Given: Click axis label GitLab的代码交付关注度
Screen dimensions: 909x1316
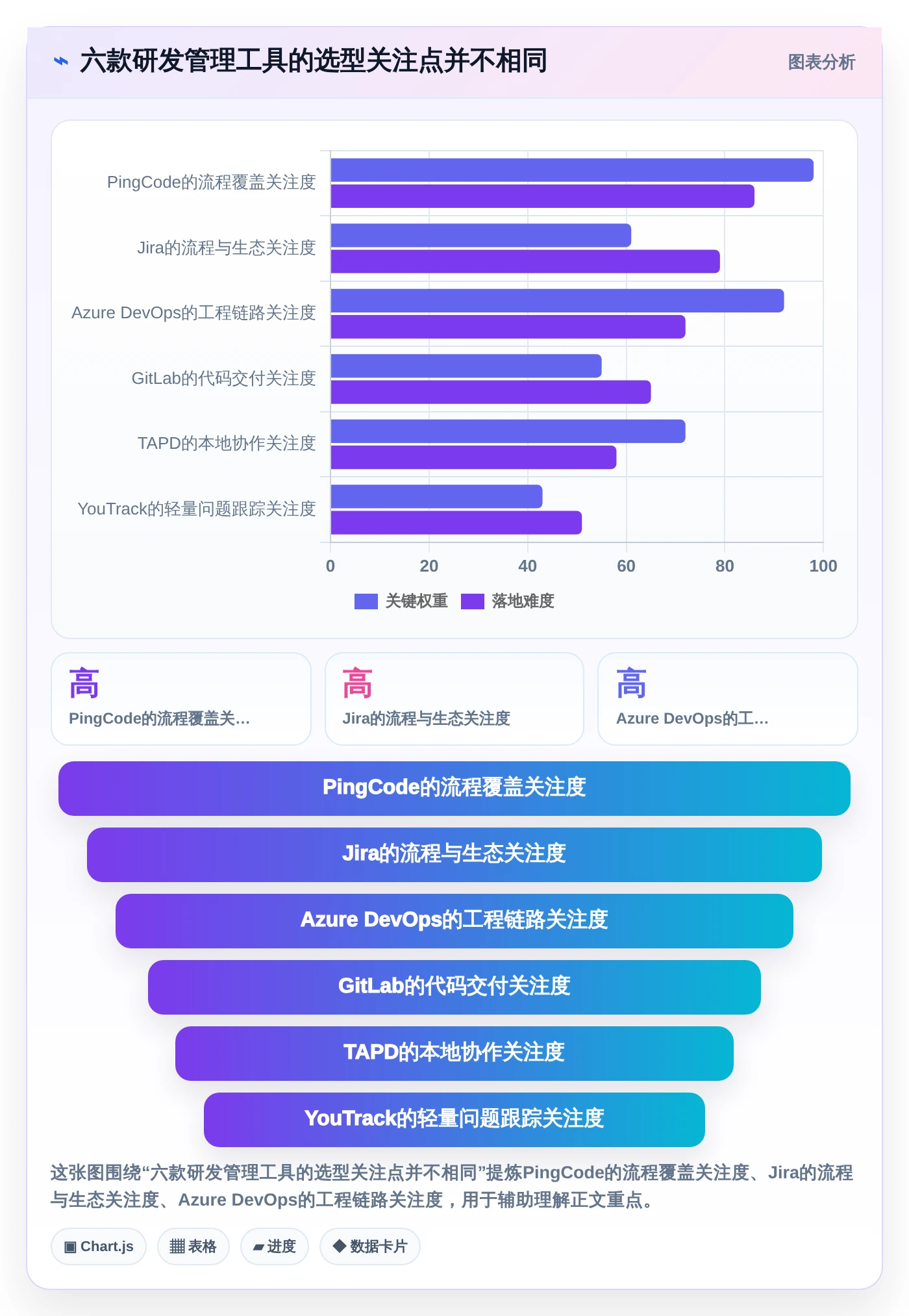Looking at the screenshot, I should click(223, 378).
